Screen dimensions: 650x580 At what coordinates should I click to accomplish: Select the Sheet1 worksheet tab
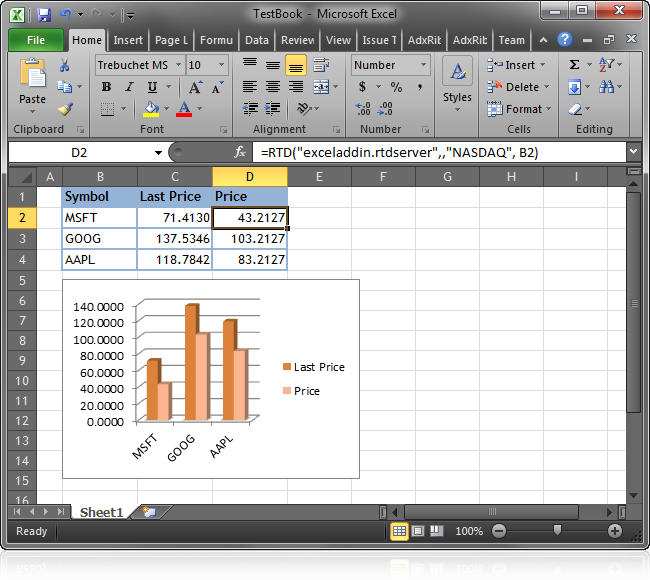(102, 512)
